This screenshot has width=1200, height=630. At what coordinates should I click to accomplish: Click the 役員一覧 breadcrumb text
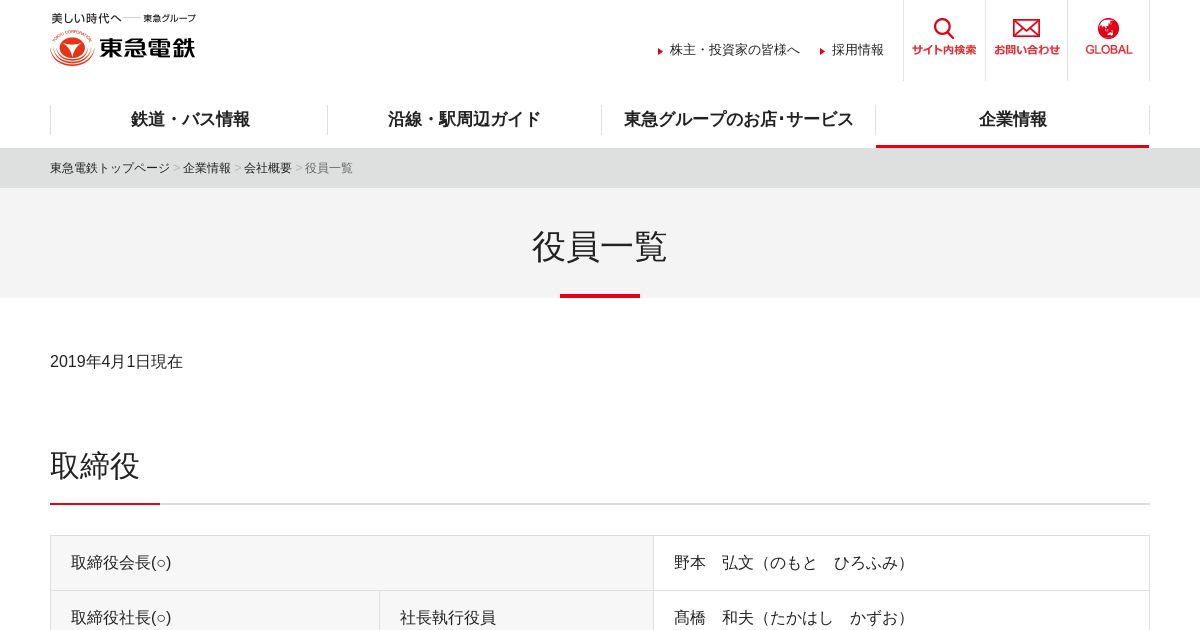point(329,168)
